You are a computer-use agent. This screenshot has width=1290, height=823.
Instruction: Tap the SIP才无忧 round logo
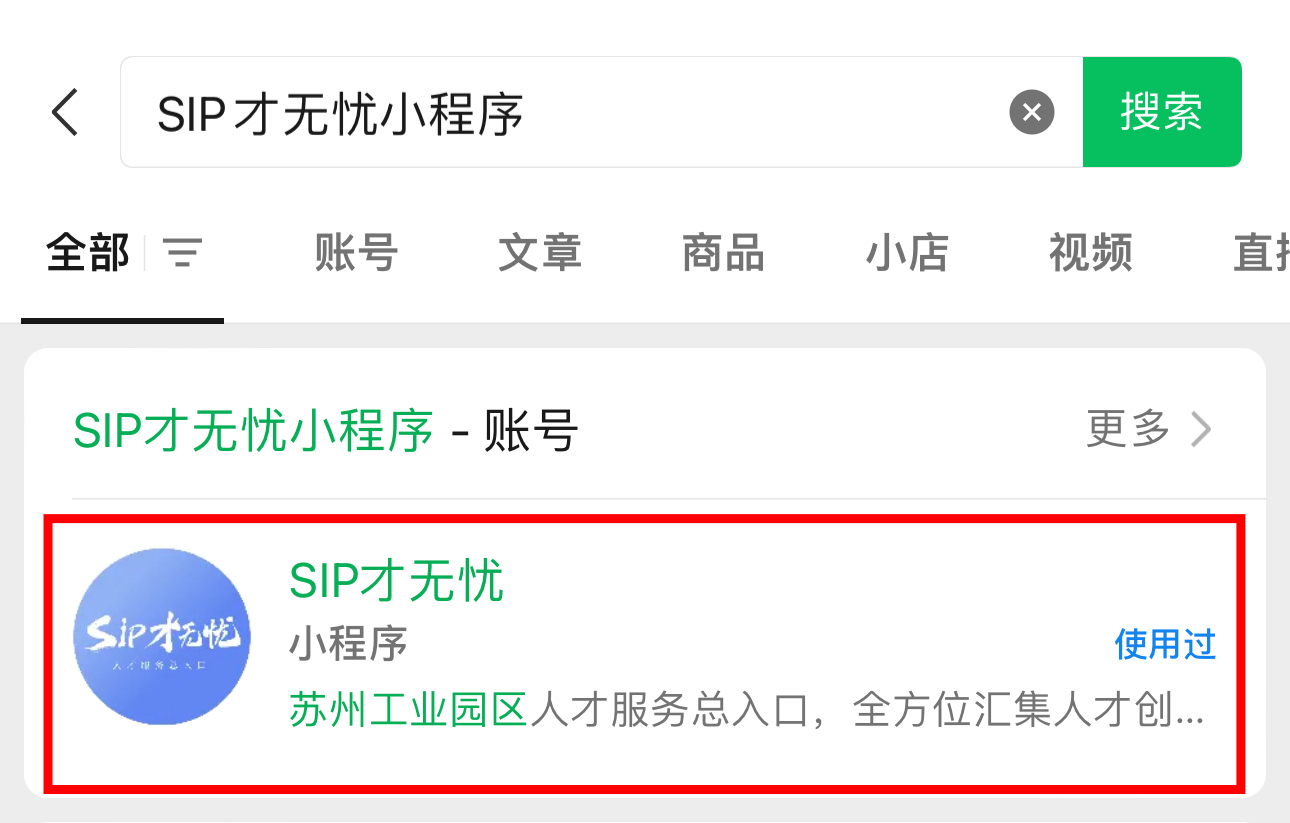[x=162, y=637]
